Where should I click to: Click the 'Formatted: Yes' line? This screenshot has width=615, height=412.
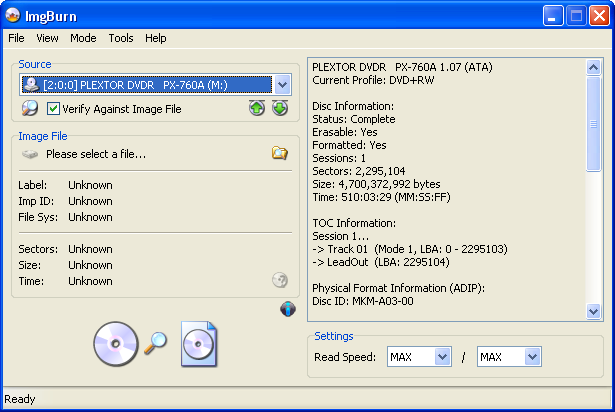(349, 145)
